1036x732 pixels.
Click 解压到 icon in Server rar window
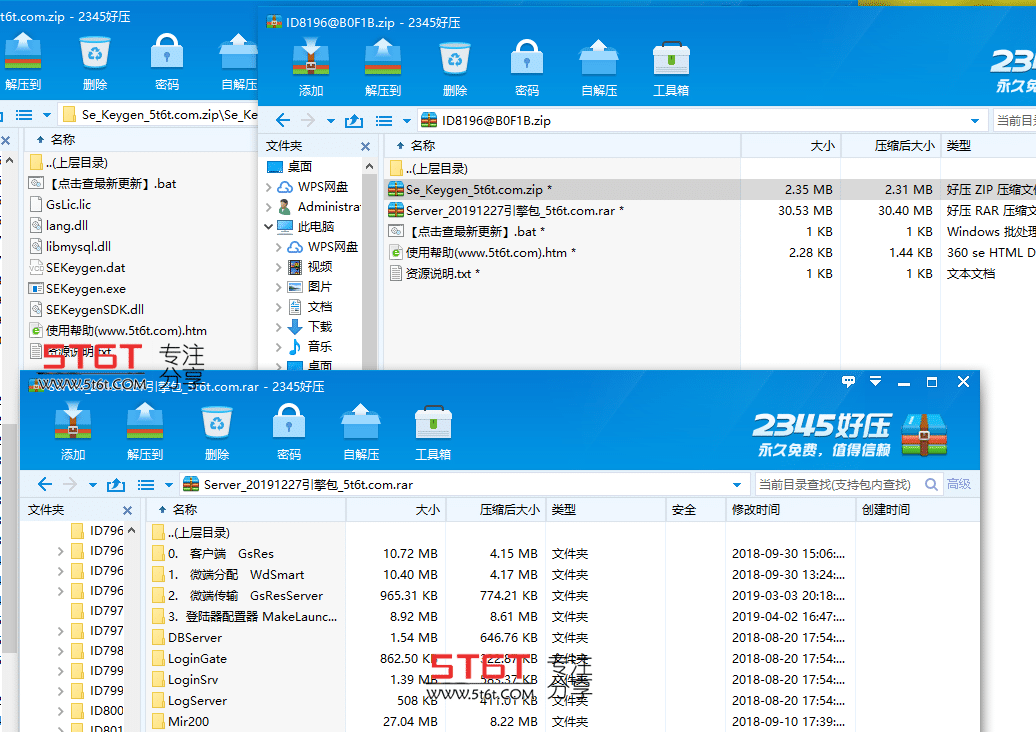click(x=145, y=421)
